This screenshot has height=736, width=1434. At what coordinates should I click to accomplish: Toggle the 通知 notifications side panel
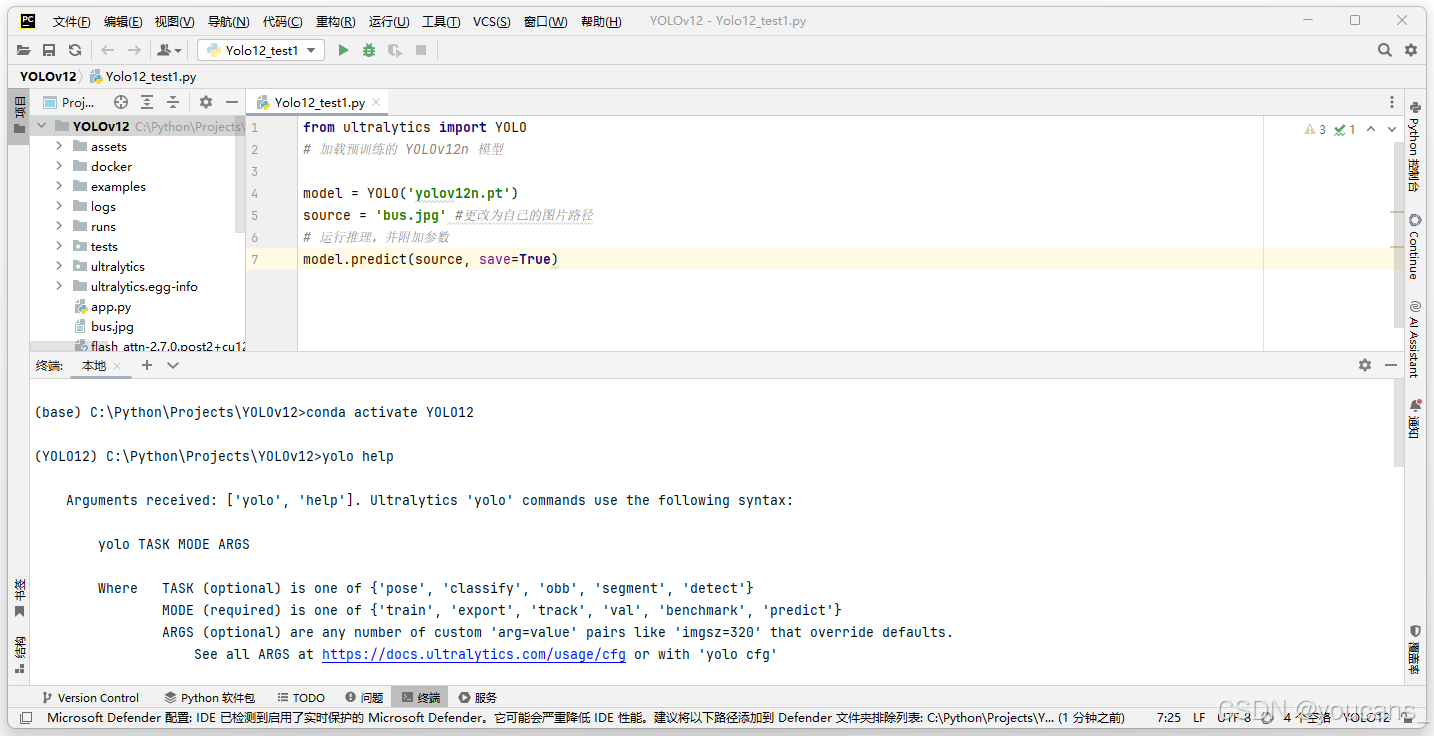point(1414,418)
